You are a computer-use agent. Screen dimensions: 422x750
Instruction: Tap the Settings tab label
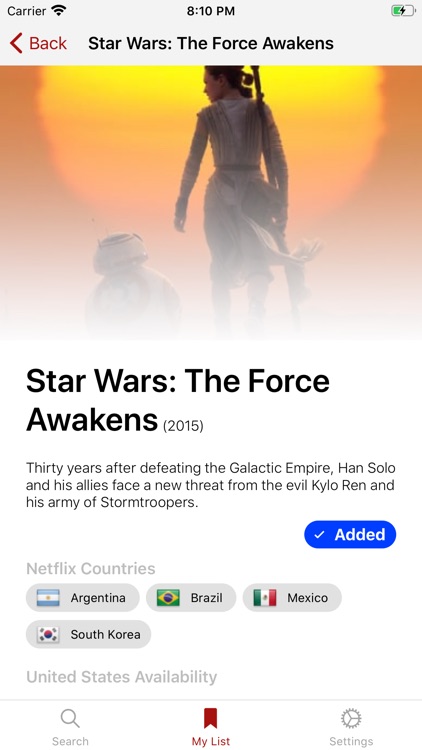pyautogui.click(x=351, y=741)
